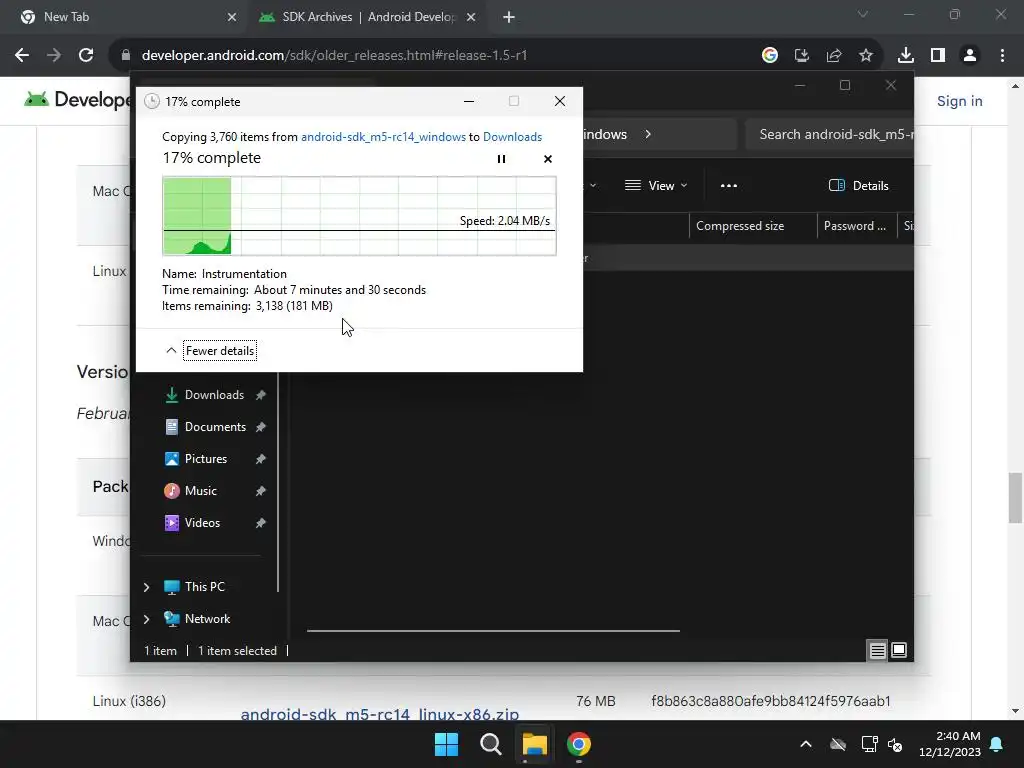Cancel the copy with the small X

pyautogui.click(x=547, y=159)
